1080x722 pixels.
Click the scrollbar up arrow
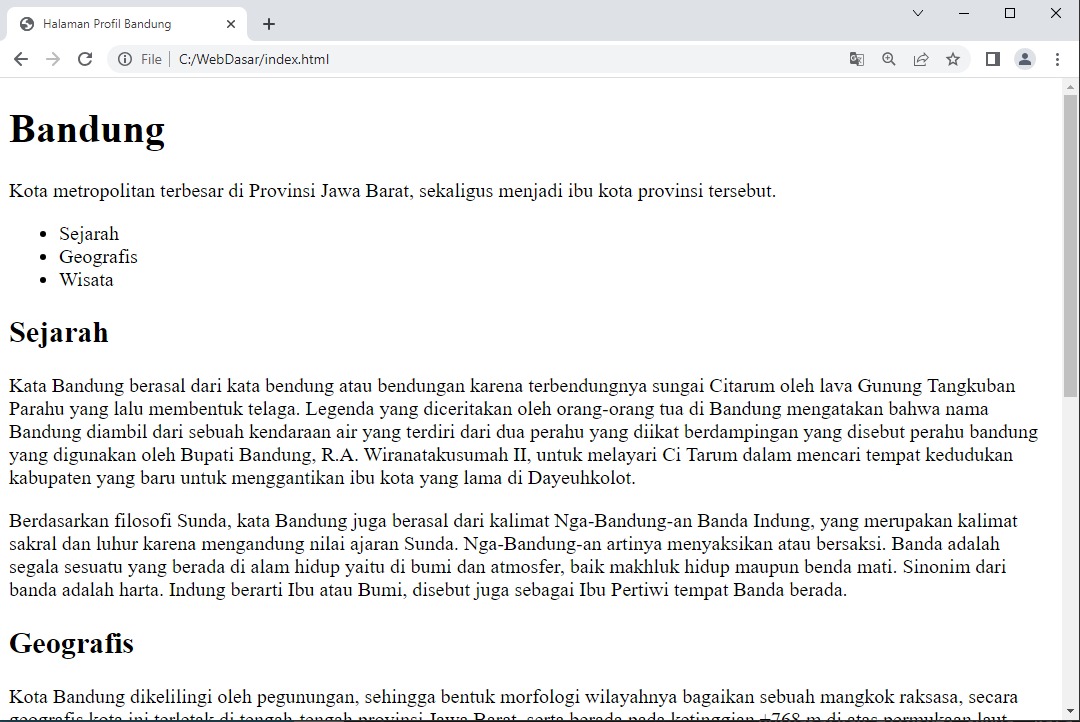tap(1071, 86)
